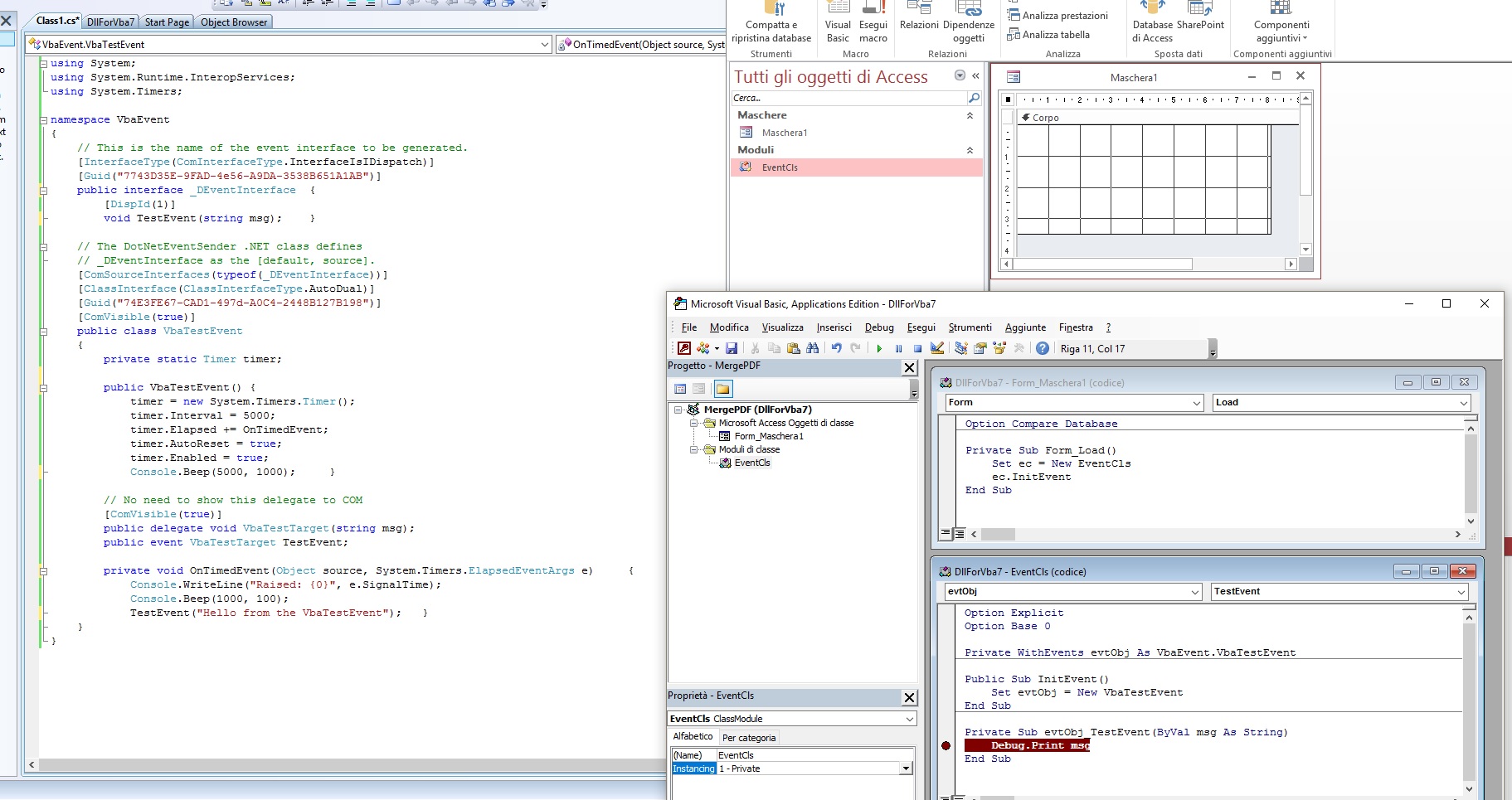Image resolution: width=1512 pixels, height=800 pixels.
Task: Open VBA help with the question mark icon
Action: (1043, 348)
